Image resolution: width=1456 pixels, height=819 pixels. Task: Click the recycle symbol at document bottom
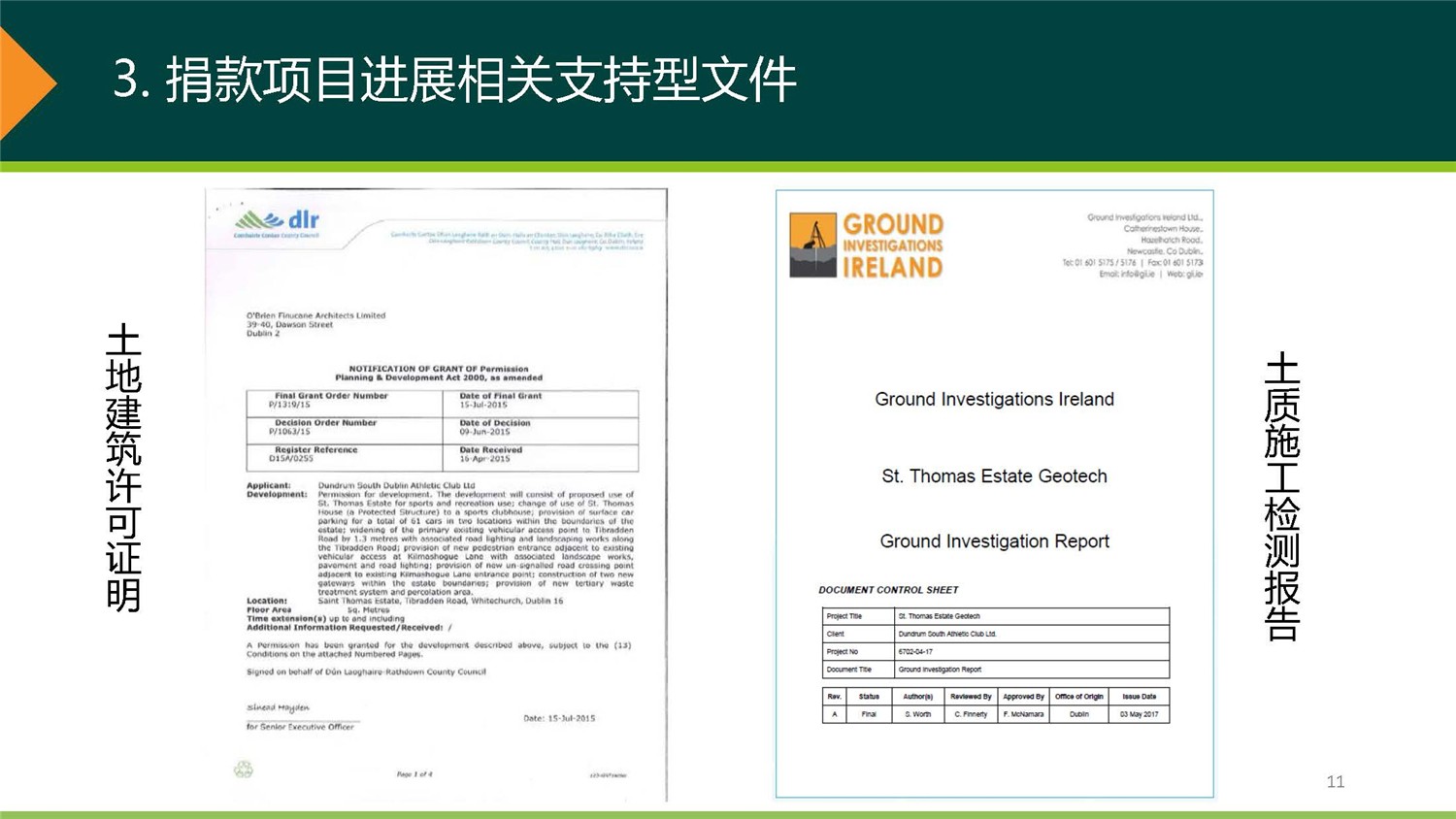coord(243,770)
